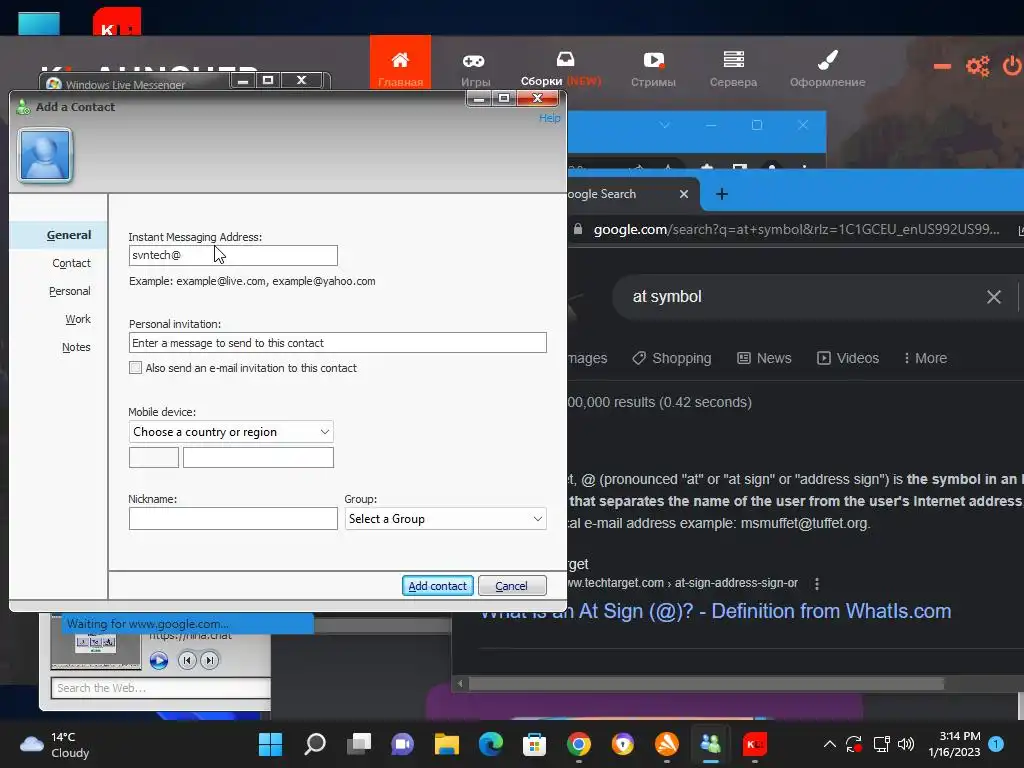1024x768 pixels.
Task: Open the Главная home tab in launcher
Action: 400,63
